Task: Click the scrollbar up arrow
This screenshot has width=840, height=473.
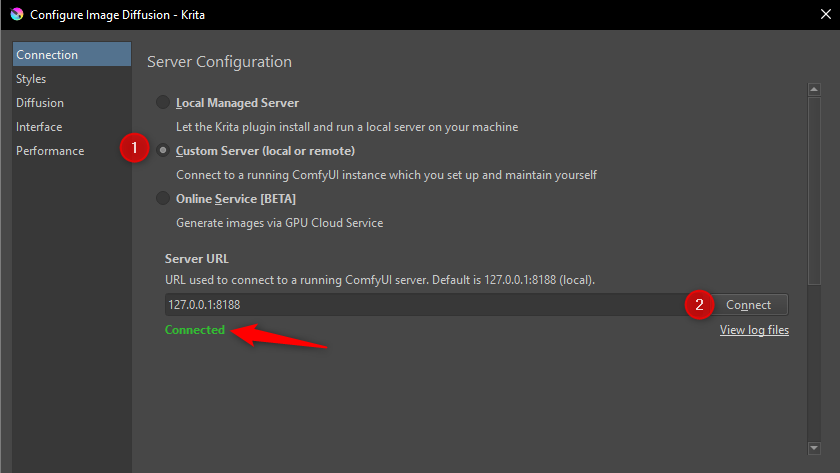Action: (x=814, y=89)
